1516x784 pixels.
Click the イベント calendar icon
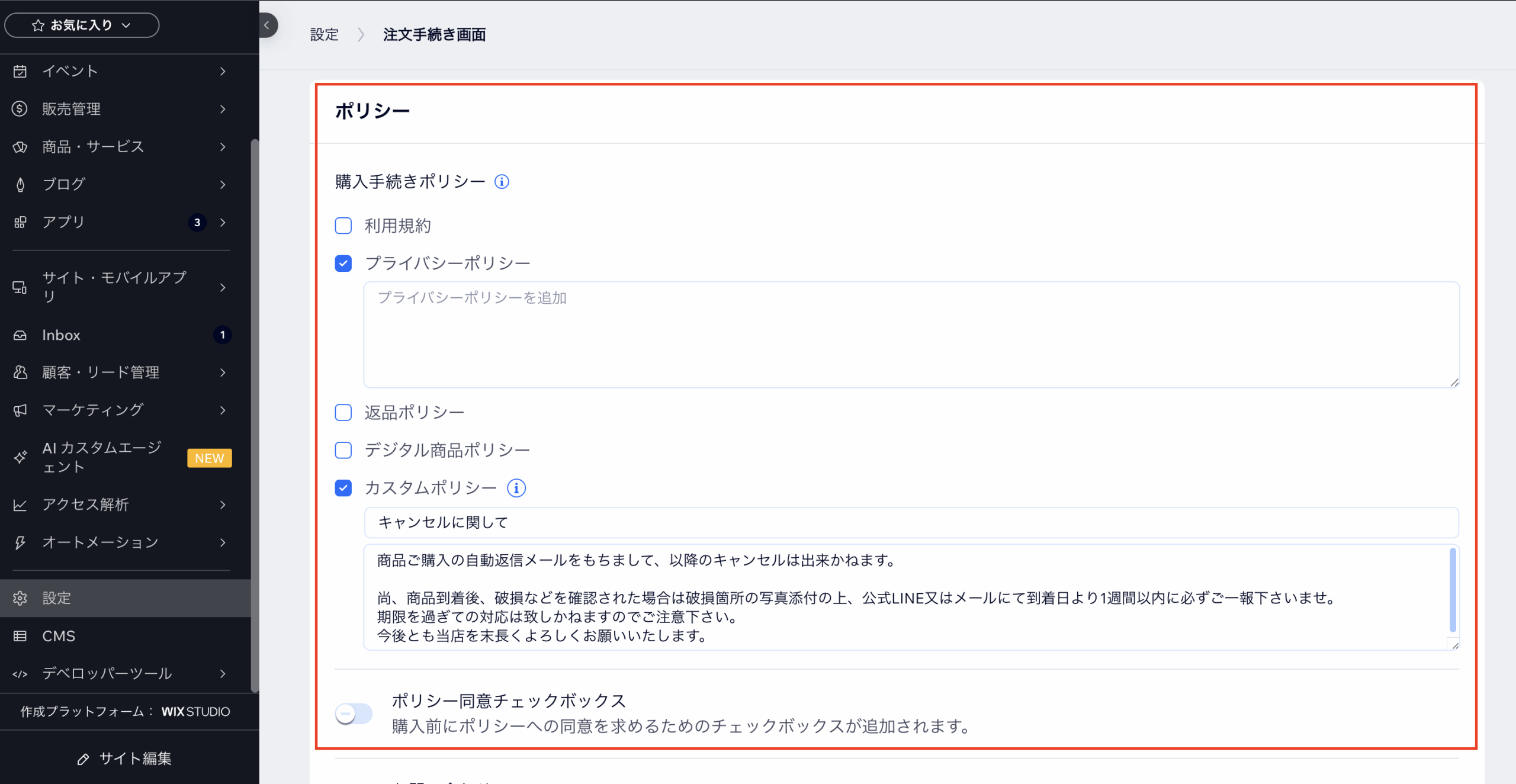click(x=20, y=71)
